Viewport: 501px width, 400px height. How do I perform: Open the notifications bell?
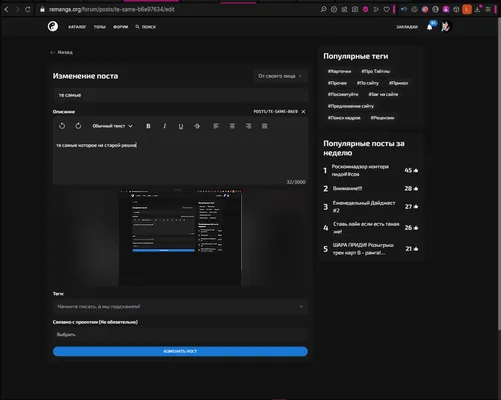[x=430, y=27]
